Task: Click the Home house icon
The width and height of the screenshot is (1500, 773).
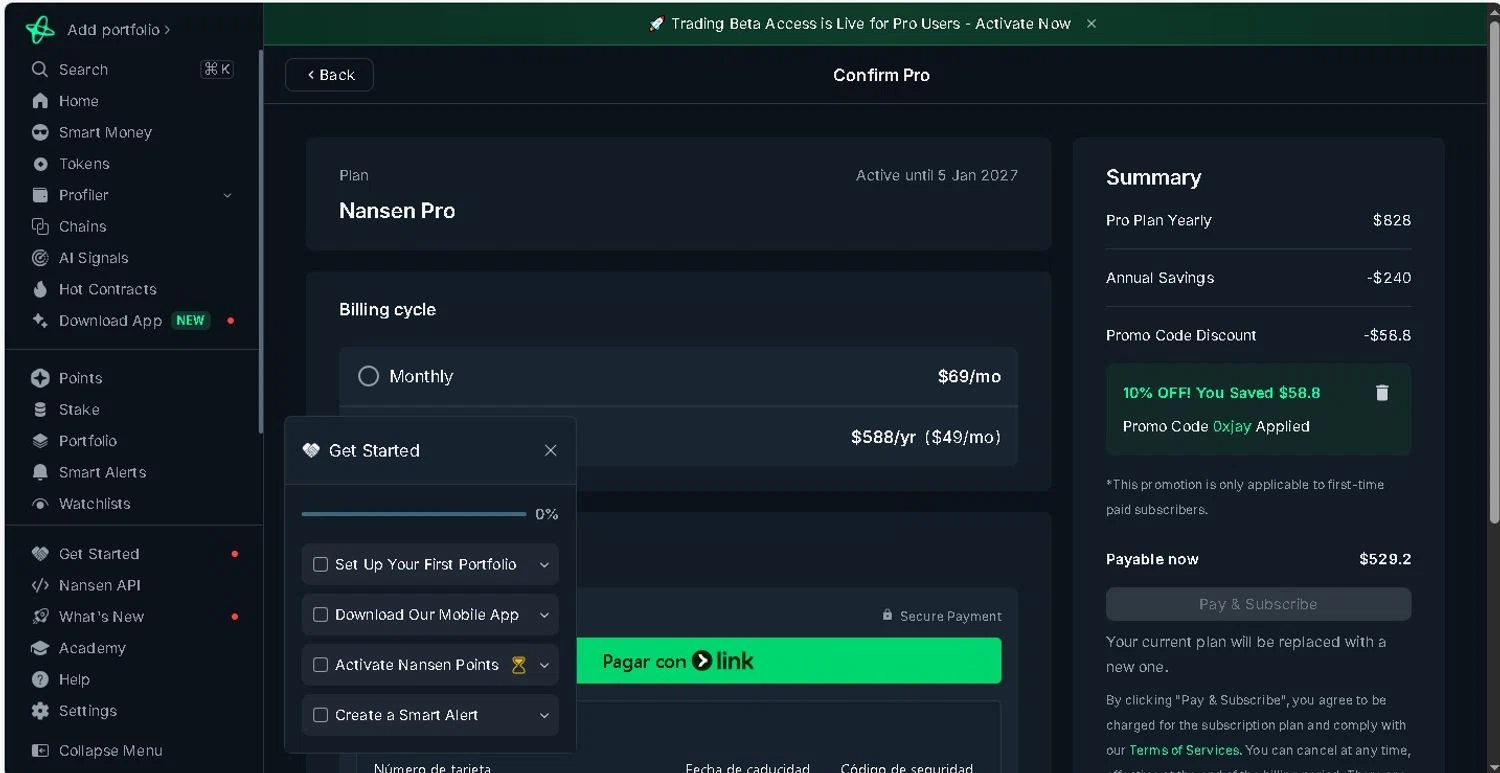Action: point(40,101)
